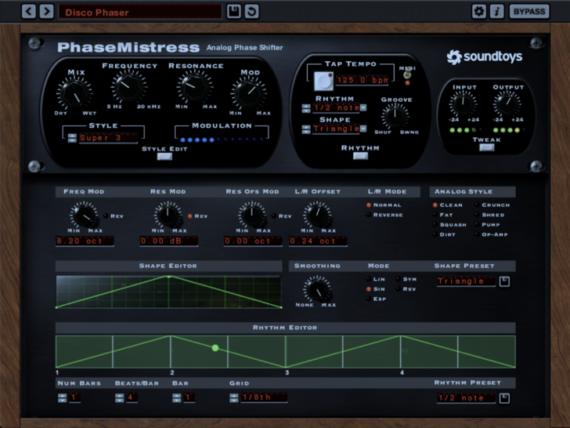The width and height of the screenshot is (570, 428).
Task: Open the 1/2 note Rhythm dropdown arrow
Action: pos(363,108)
